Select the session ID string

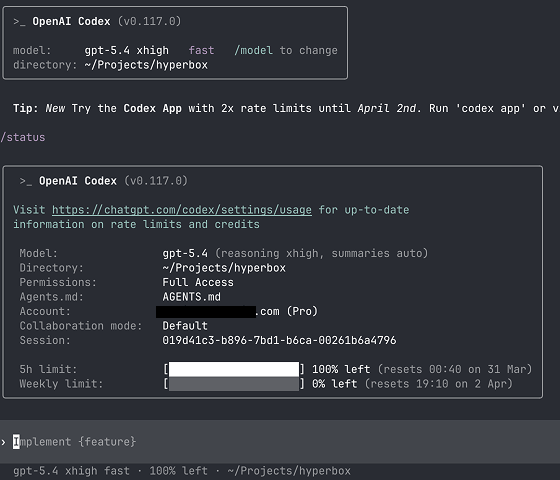click(279, 340)
